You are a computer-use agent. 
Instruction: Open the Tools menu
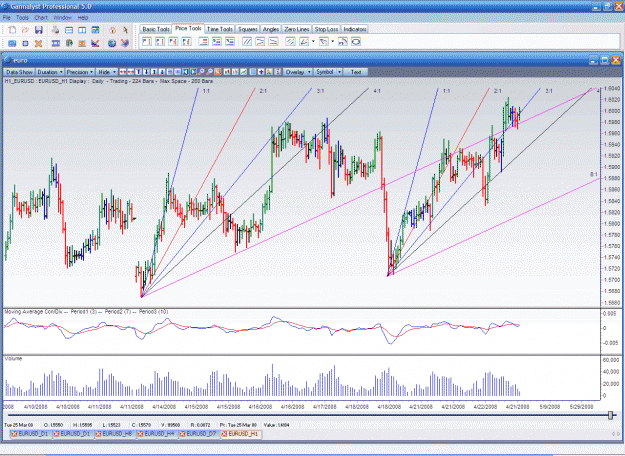(22, 18)
